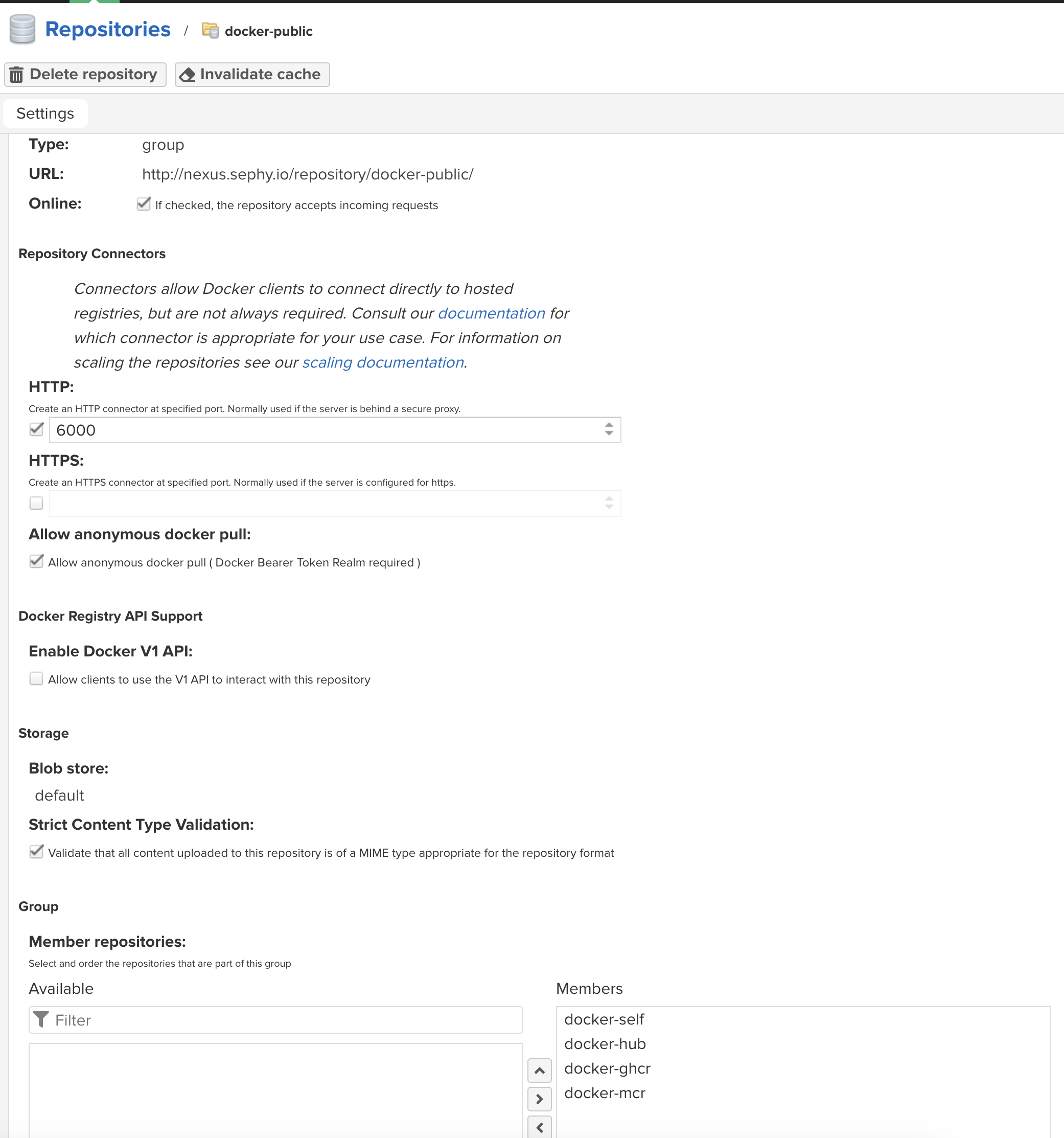The image size is (1064, 1138).
Task: Uncheck Strict Content Type Validation
Action: pos(37,851)
